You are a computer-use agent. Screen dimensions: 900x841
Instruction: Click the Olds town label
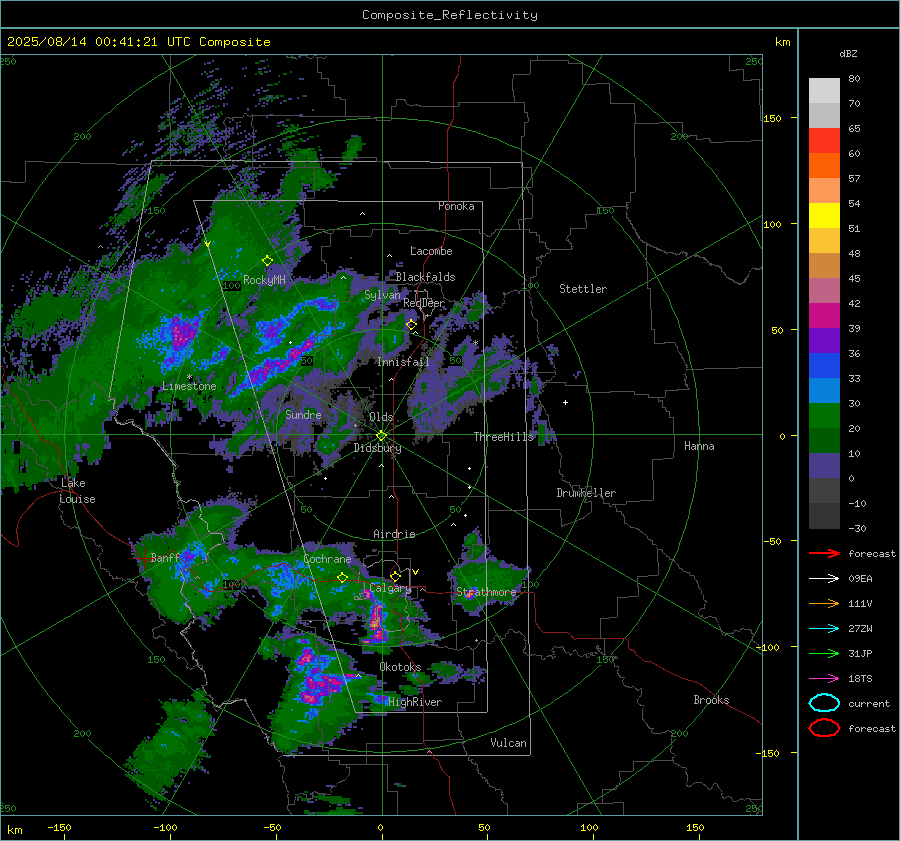(381, 417)
